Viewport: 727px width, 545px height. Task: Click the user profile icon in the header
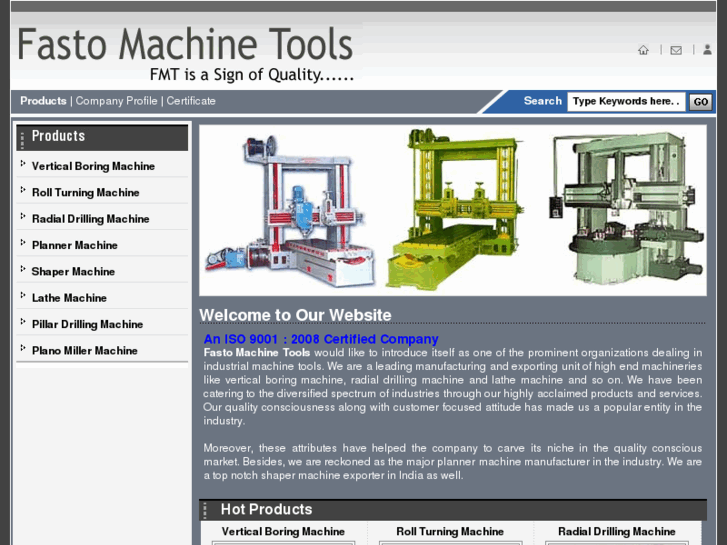click(707, 50)
